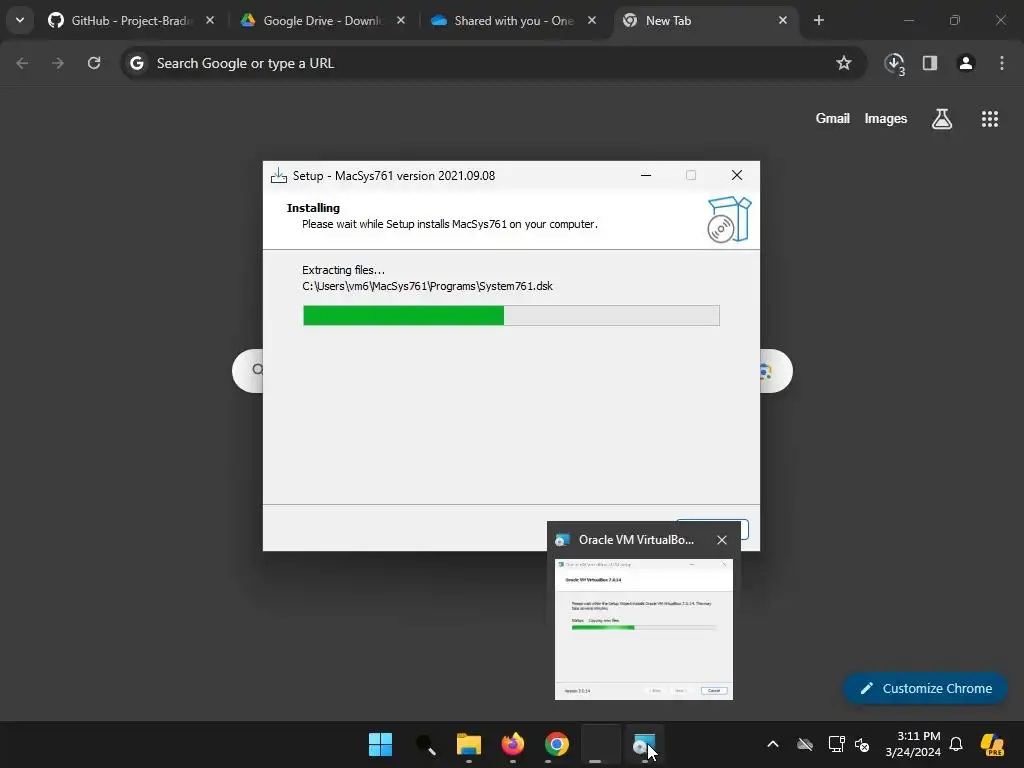Open the Chrome three-dot menu
Image resolution: width=1024 pixels, height=768 pixels.
[x=1002, y=63]
